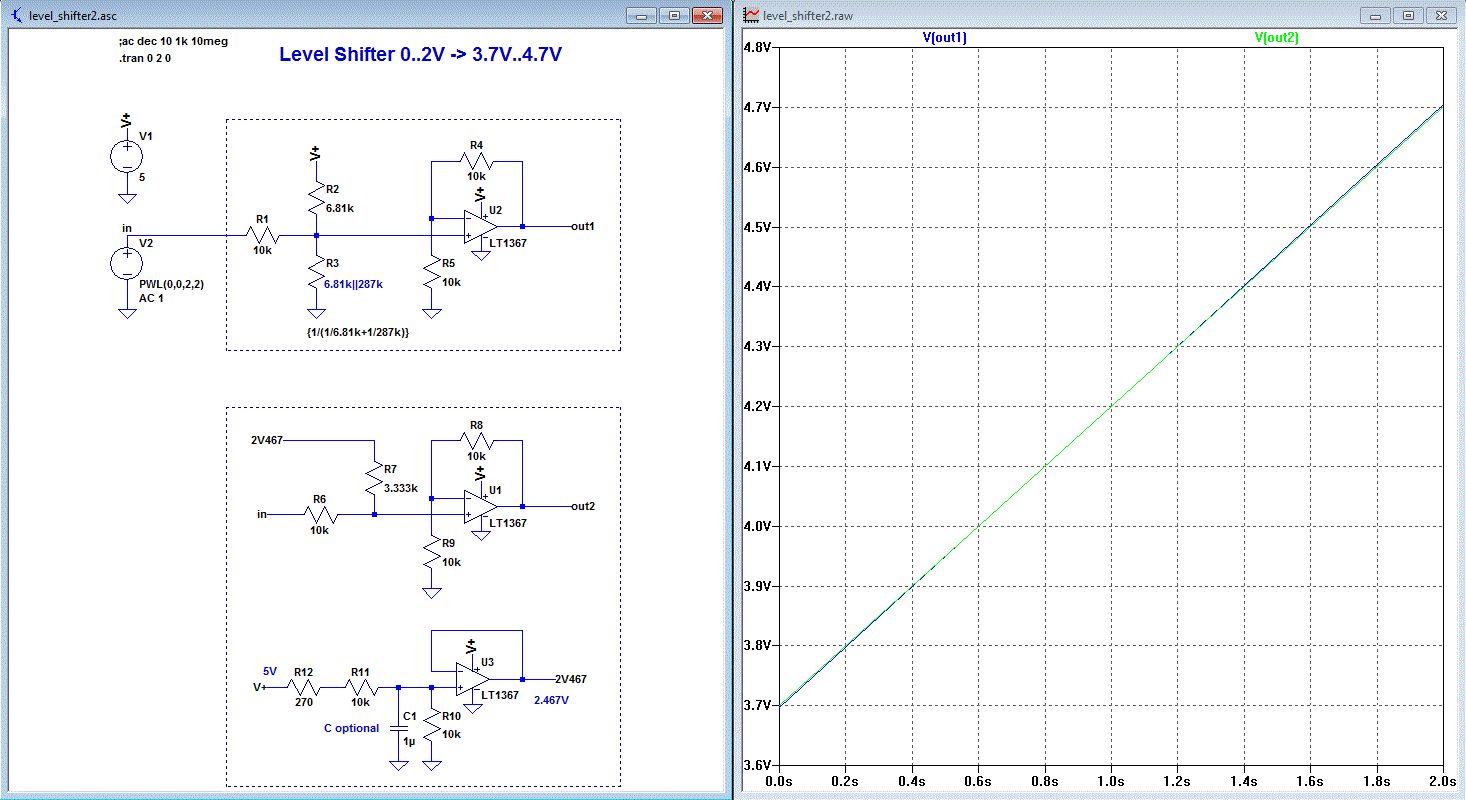
Task: Select the V2 PWL input source
Action: tap(127, 264)
